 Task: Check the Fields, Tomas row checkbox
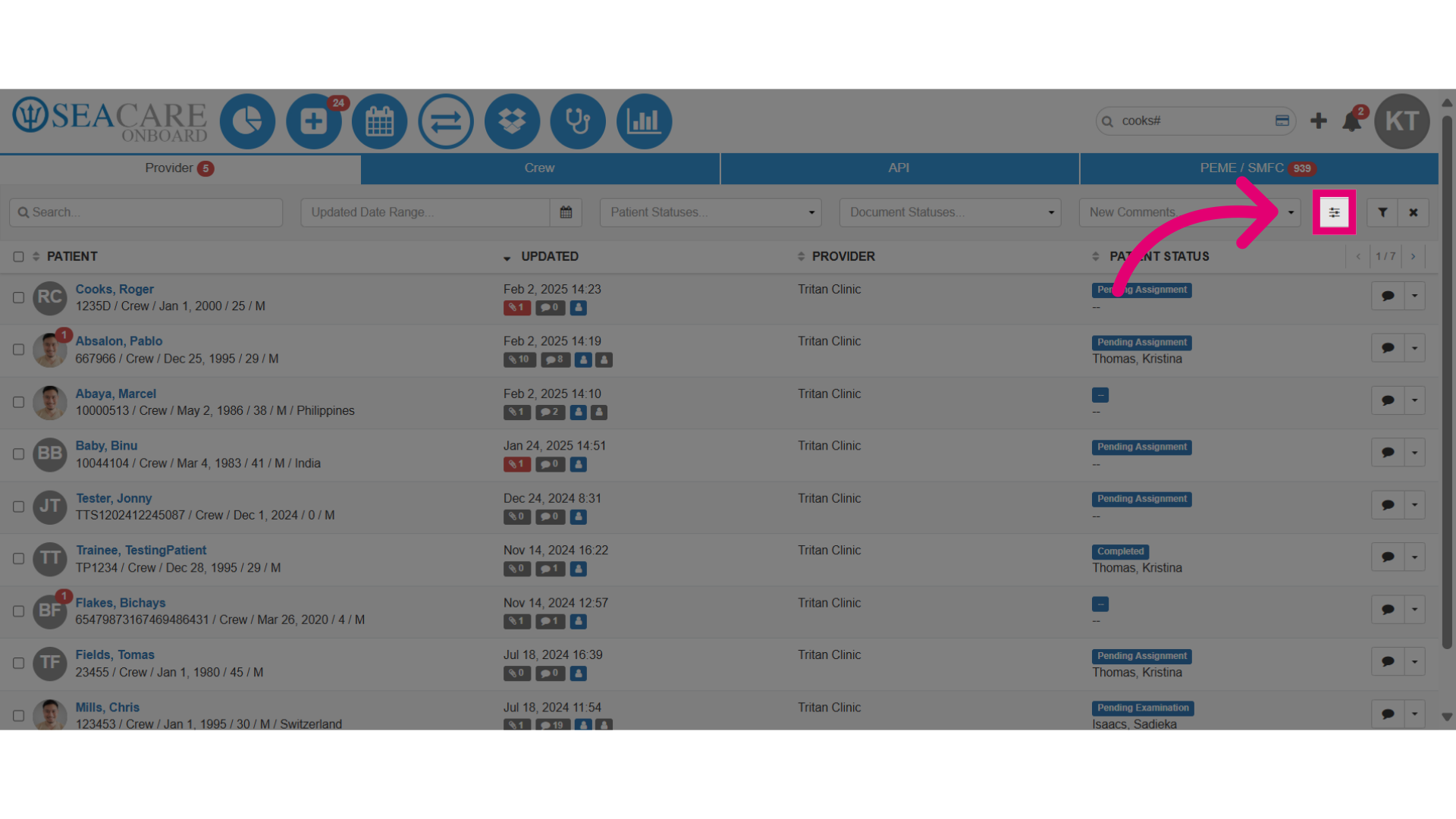18,664
